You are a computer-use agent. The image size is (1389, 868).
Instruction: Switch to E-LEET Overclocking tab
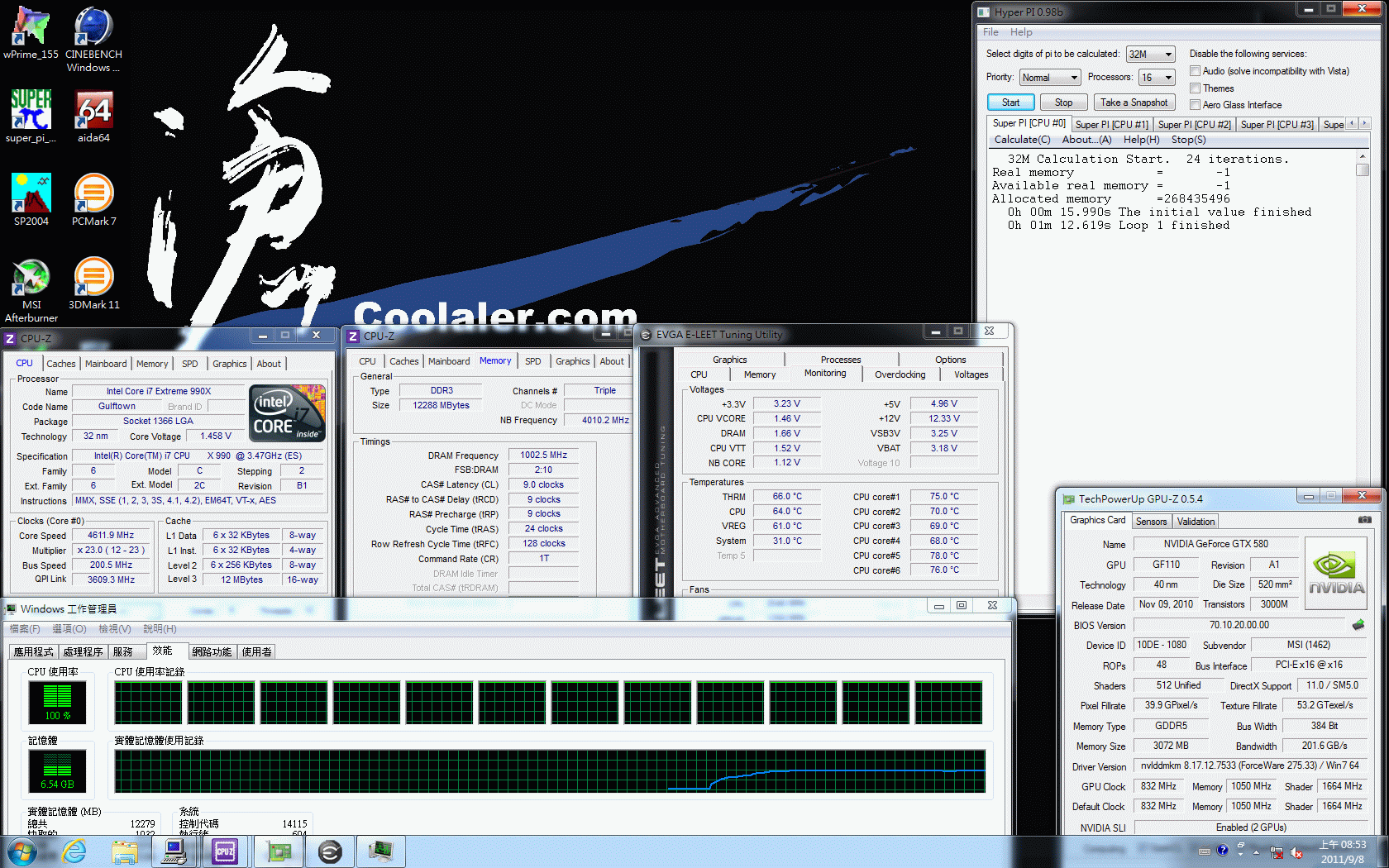point(900,375)
